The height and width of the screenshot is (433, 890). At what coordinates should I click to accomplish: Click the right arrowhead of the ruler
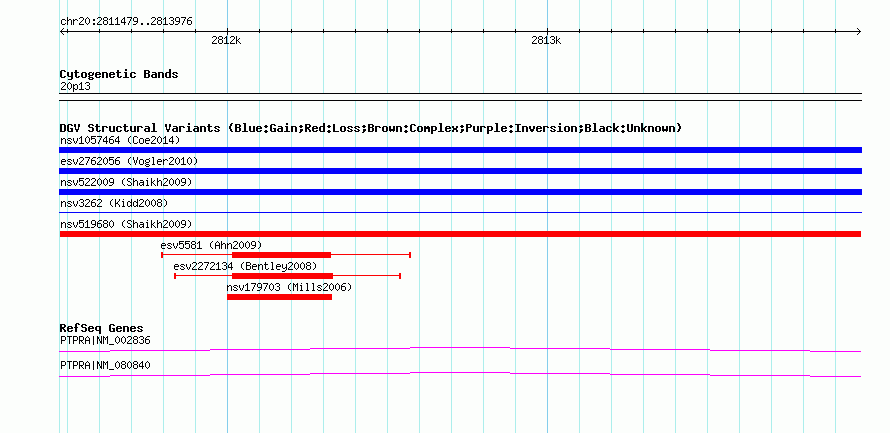click(859, 32)
